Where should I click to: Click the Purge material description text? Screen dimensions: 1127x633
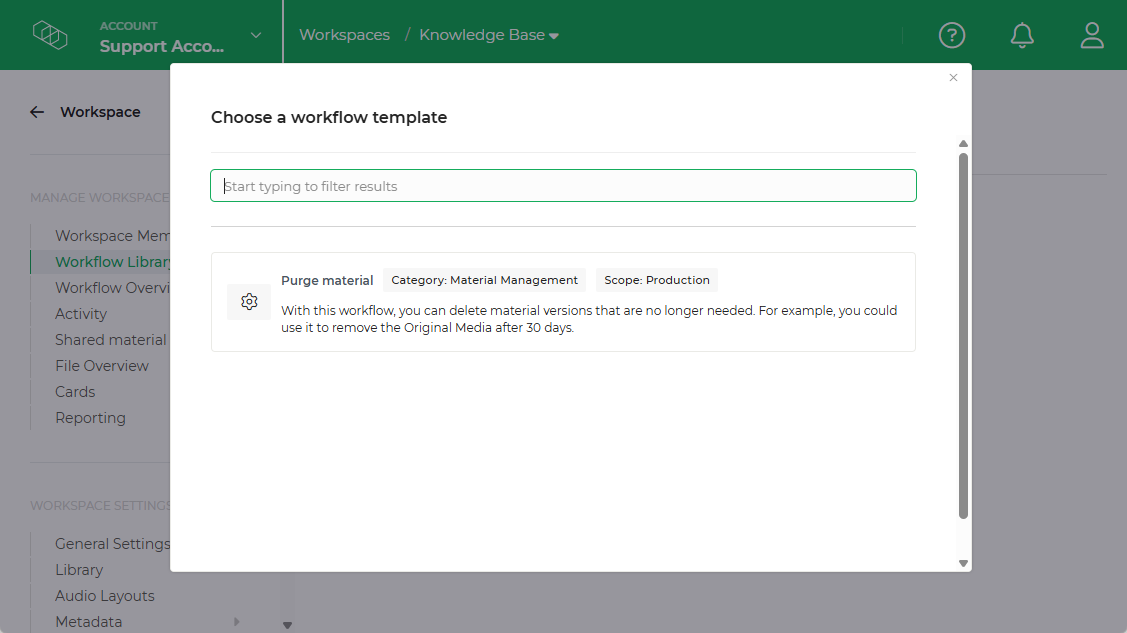coord(589,319)
